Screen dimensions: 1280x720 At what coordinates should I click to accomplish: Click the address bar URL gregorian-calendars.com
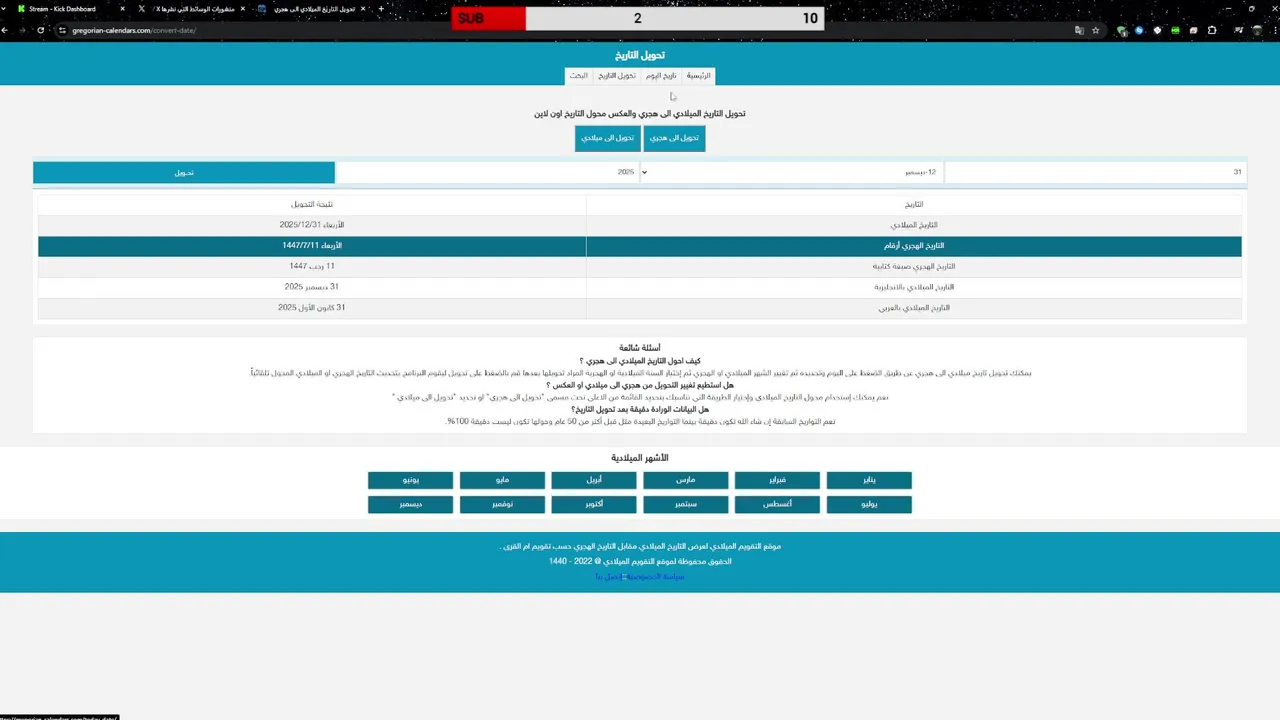pos(134,30)
